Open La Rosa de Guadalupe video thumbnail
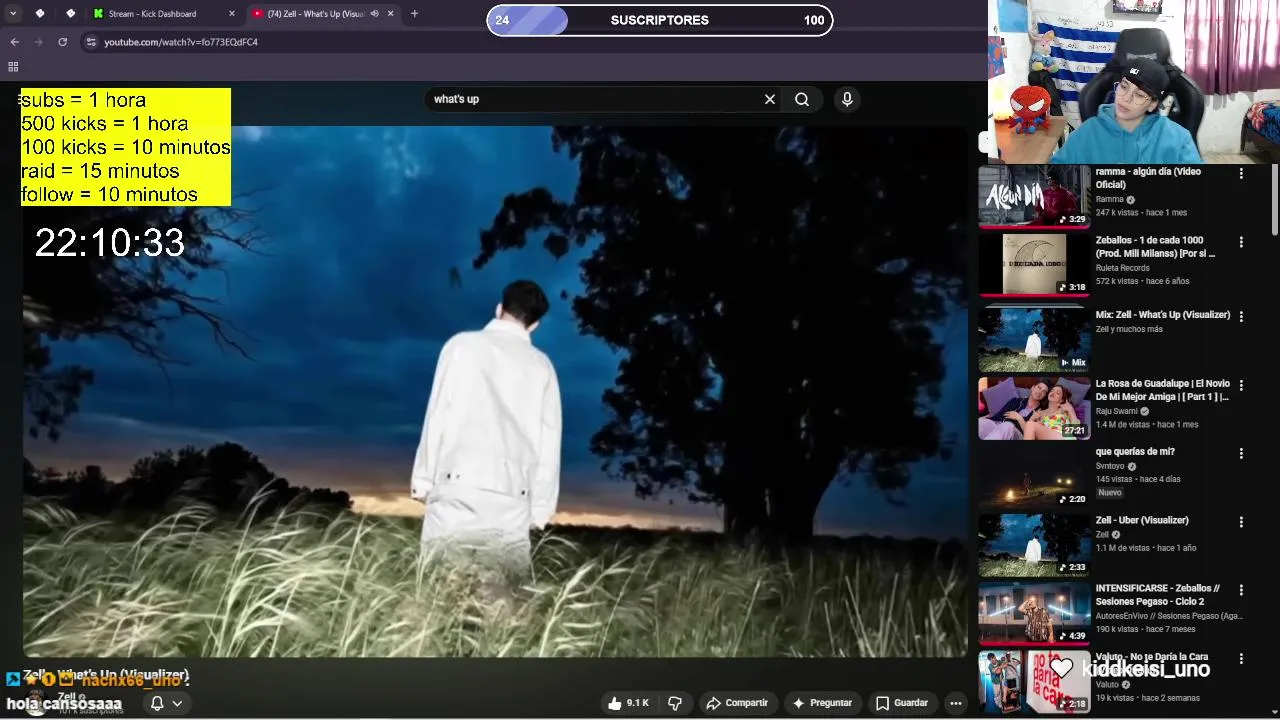The width and height of the screenshot is (1280, 720). pos(1034,408)
